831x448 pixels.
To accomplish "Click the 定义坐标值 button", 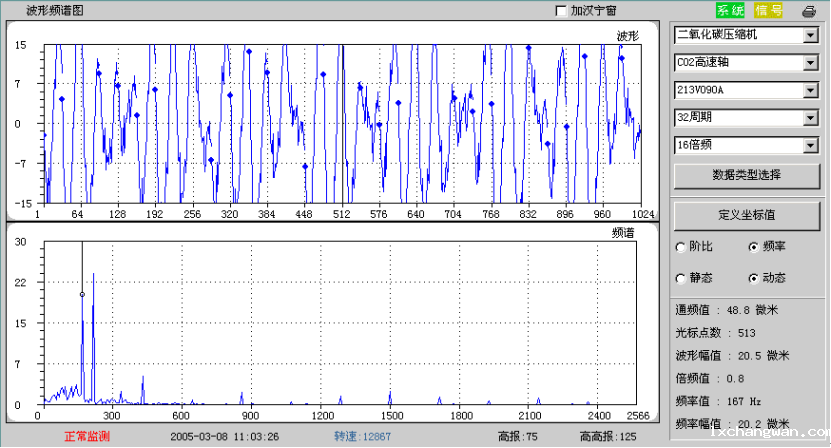I will pyautogui.click(x=747, y=214).
